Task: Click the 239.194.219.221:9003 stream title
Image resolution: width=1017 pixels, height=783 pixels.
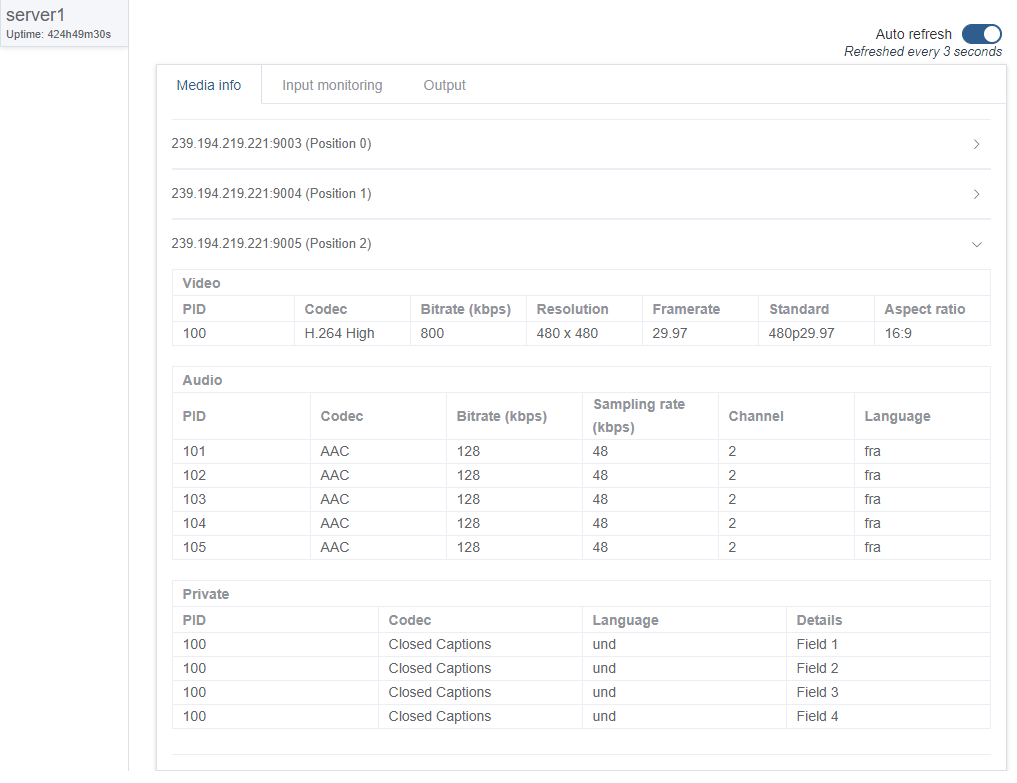Action: (271, 144)
